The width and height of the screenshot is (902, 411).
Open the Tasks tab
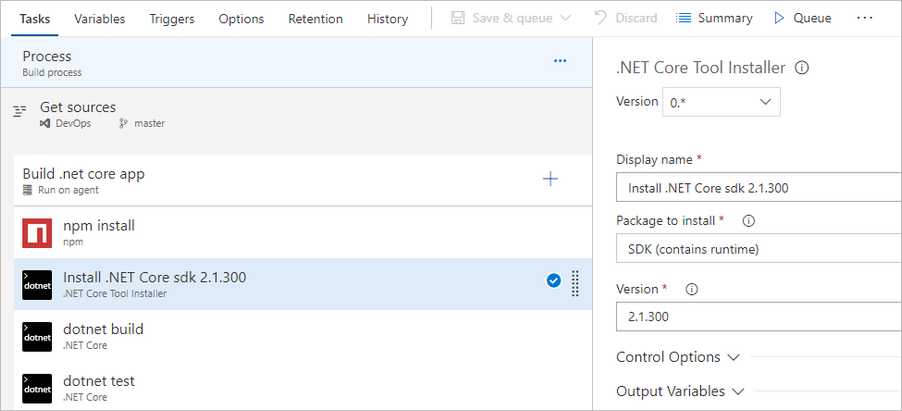(35, 18)
